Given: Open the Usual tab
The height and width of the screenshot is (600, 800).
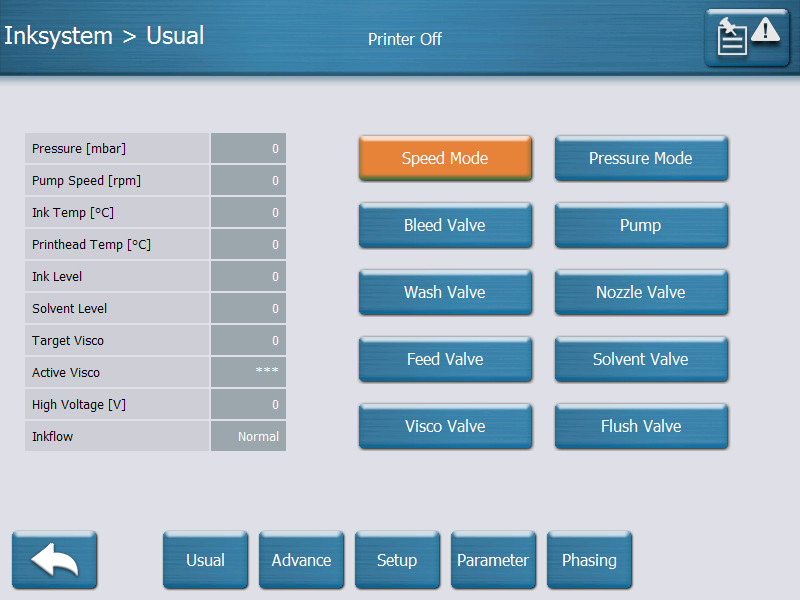Looking at the screenshot, I should 206,560.
